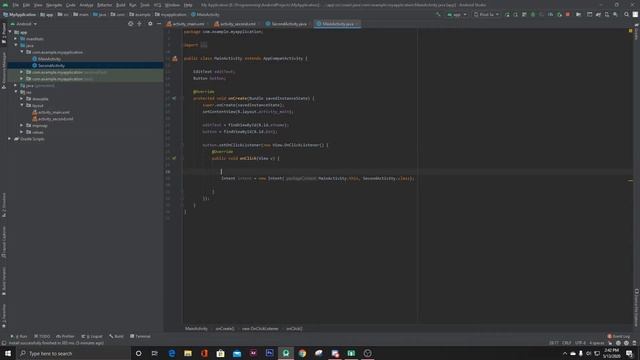Select activity_main.xml in layout folder
Screen dimensions: 640x360
[51, 112]
